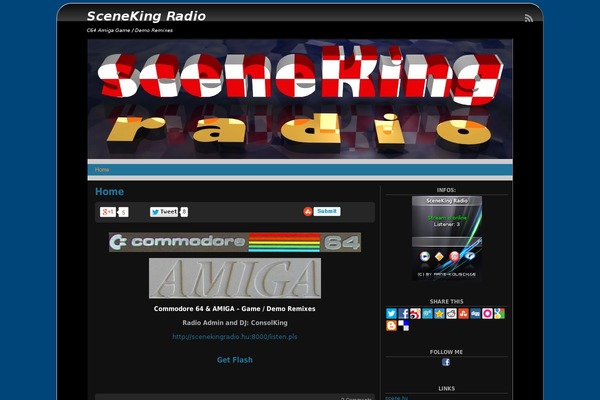The width and height of the screenshot is (600, 400).
Task: Share this page on Sina Weibo
Action: pos(415,313)
